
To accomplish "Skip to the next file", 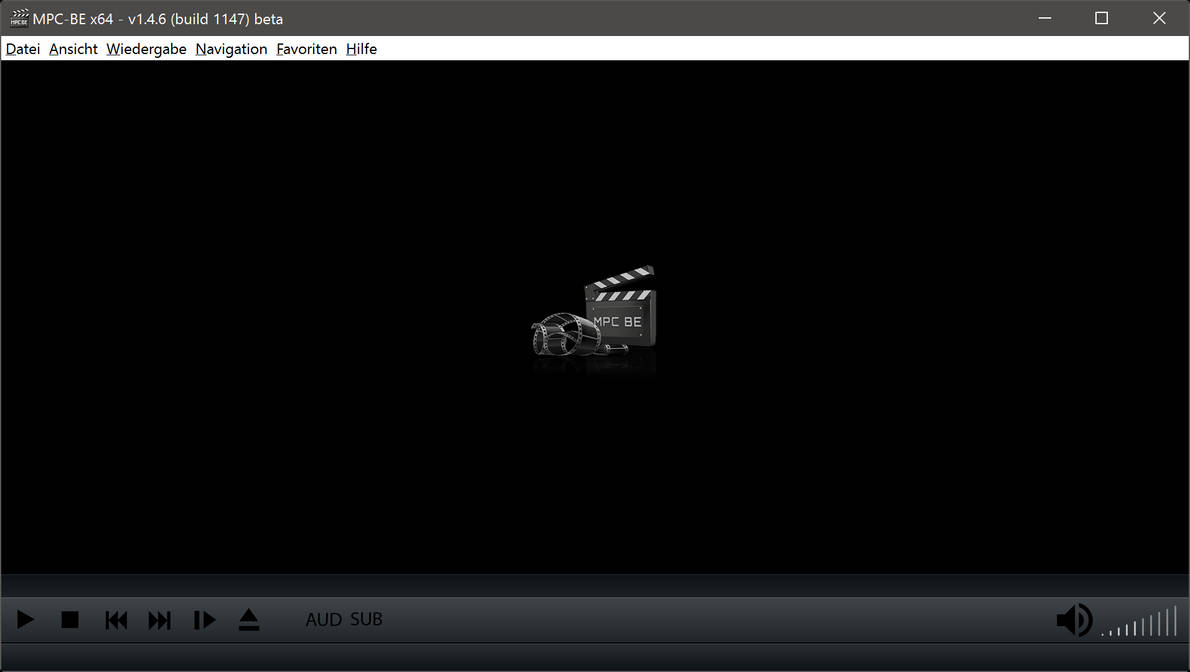I will (159, 620).
